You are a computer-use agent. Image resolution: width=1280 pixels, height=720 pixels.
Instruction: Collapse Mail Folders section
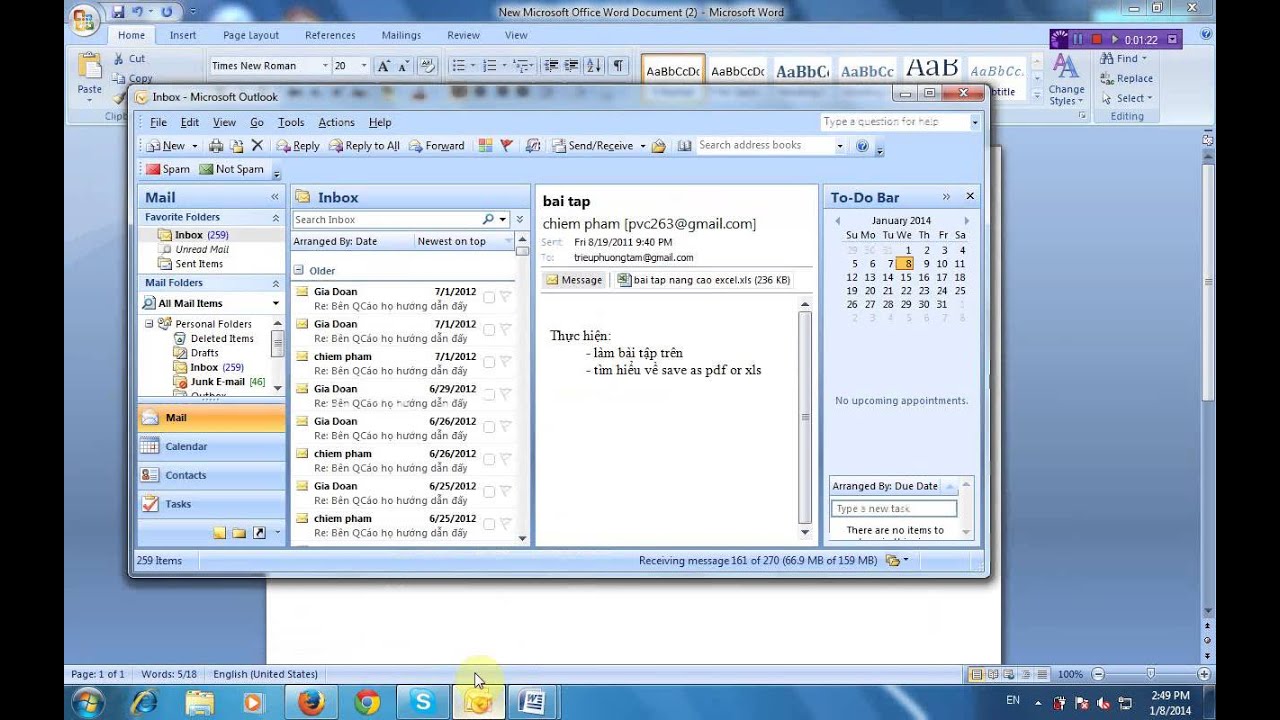[x=275, y=283]
